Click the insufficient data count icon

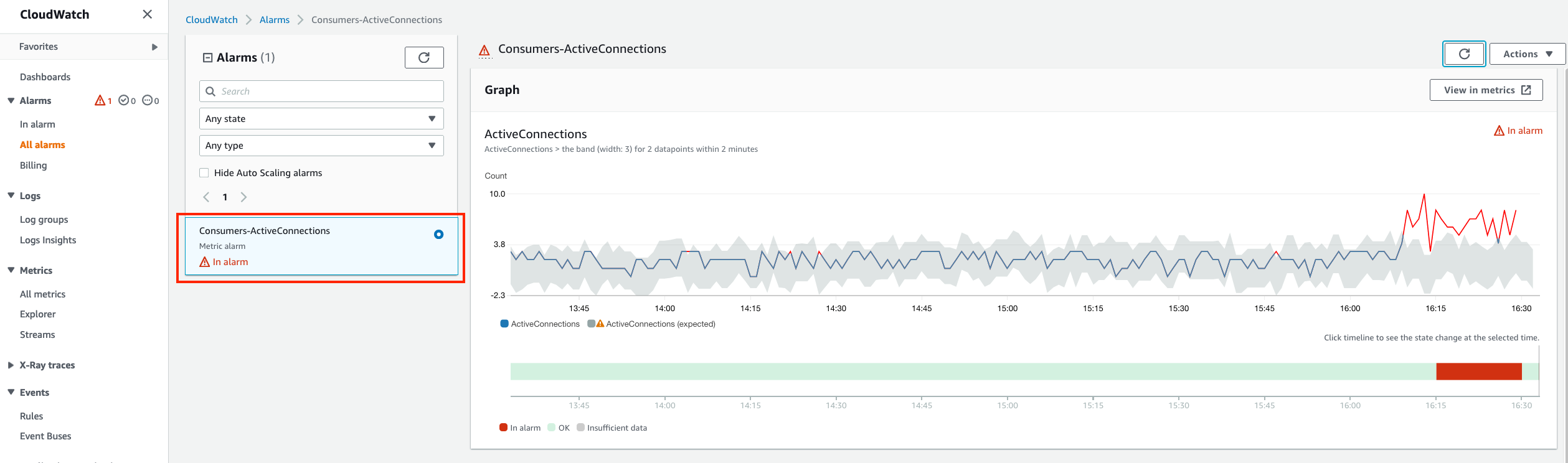point(148,100)
